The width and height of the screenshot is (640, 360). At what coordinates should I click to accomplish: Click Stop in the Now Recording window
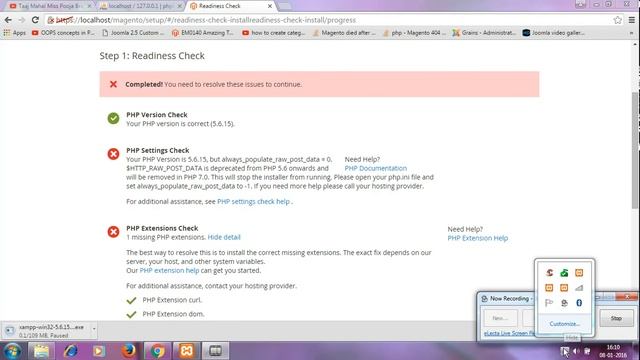pos(616,318)
